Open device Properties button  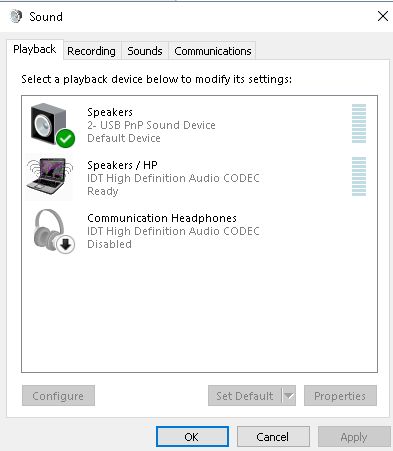[340, 396]
